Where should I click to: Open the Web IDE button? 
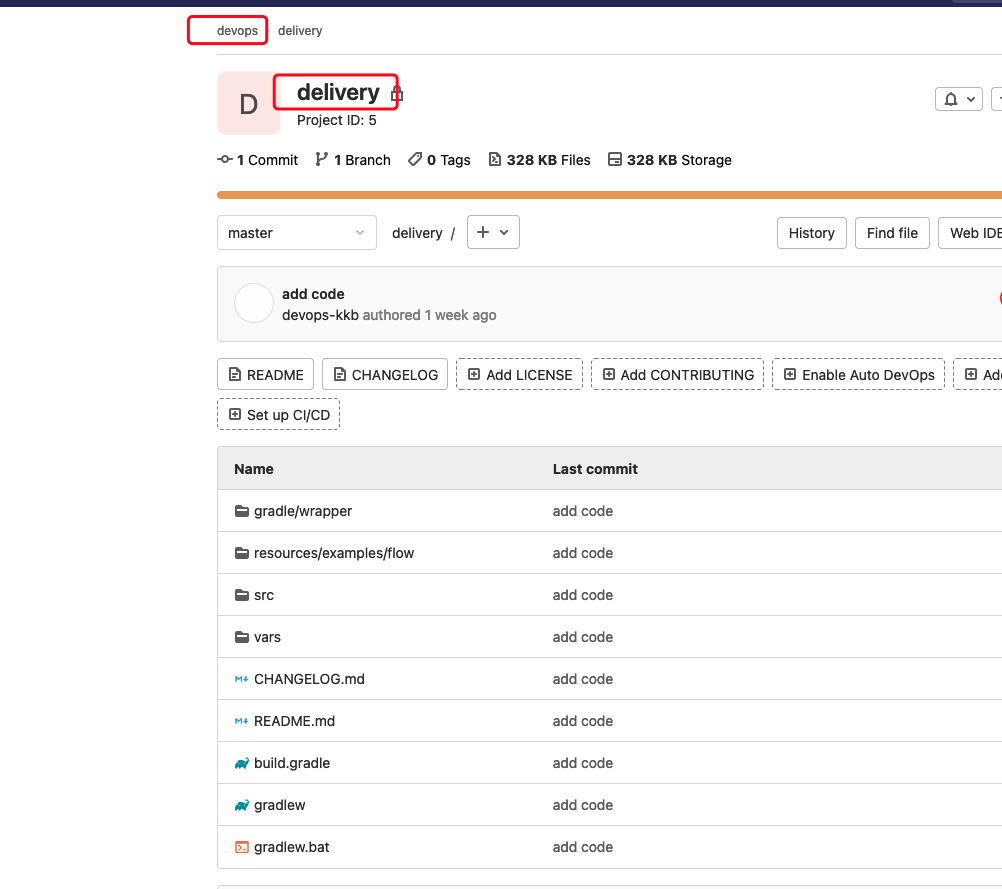click(970, 233)
